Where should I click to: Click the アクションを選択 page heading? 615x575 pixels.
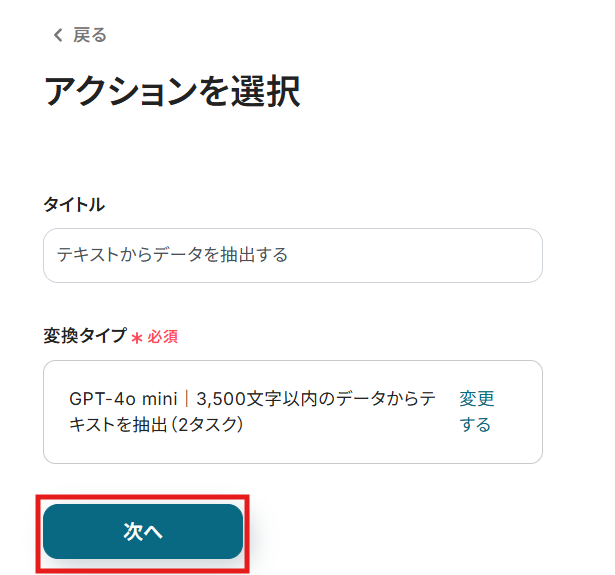tap(172, 91)
